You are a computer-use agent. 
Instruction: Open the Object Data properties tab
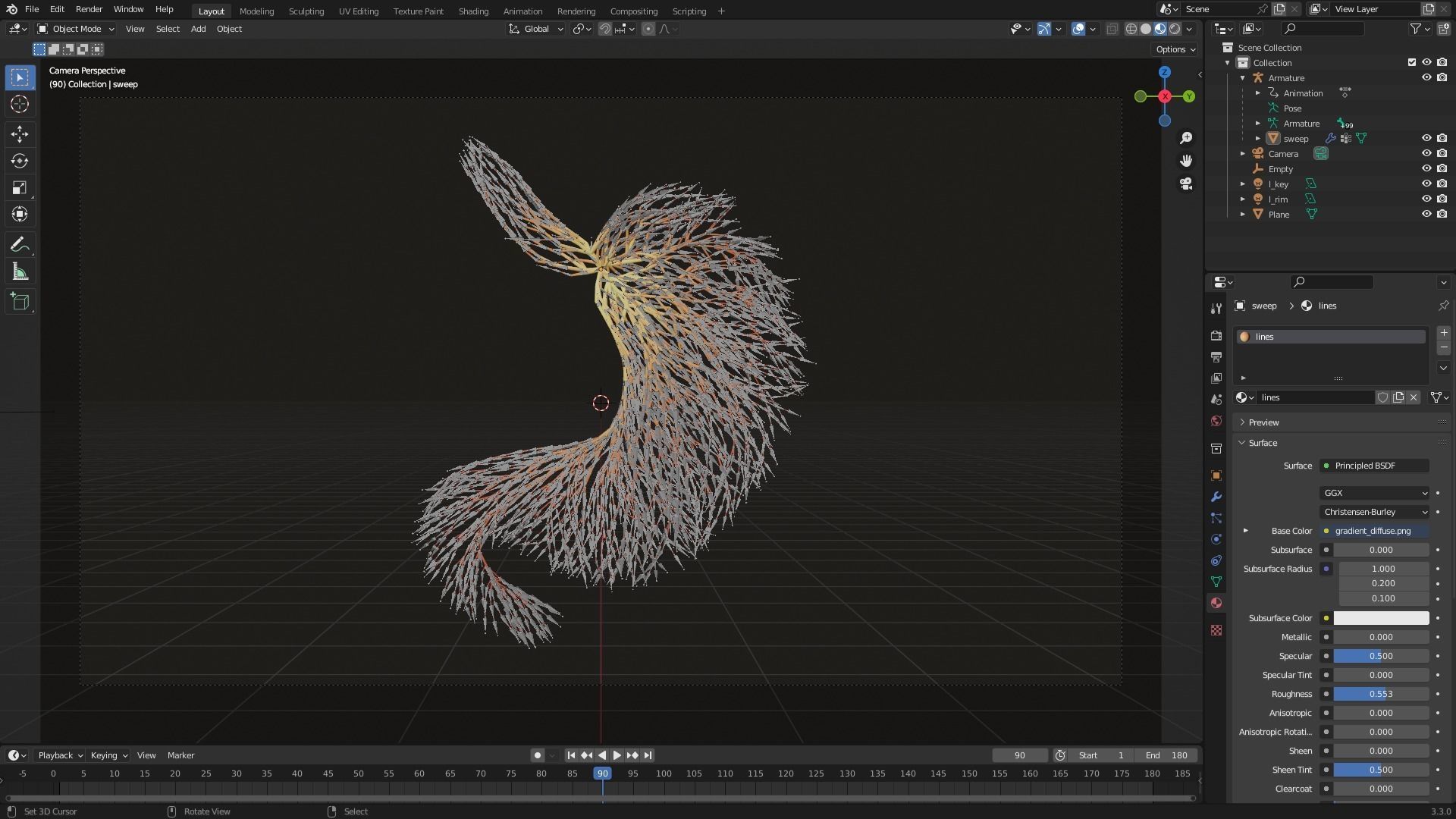point(1216,582)
